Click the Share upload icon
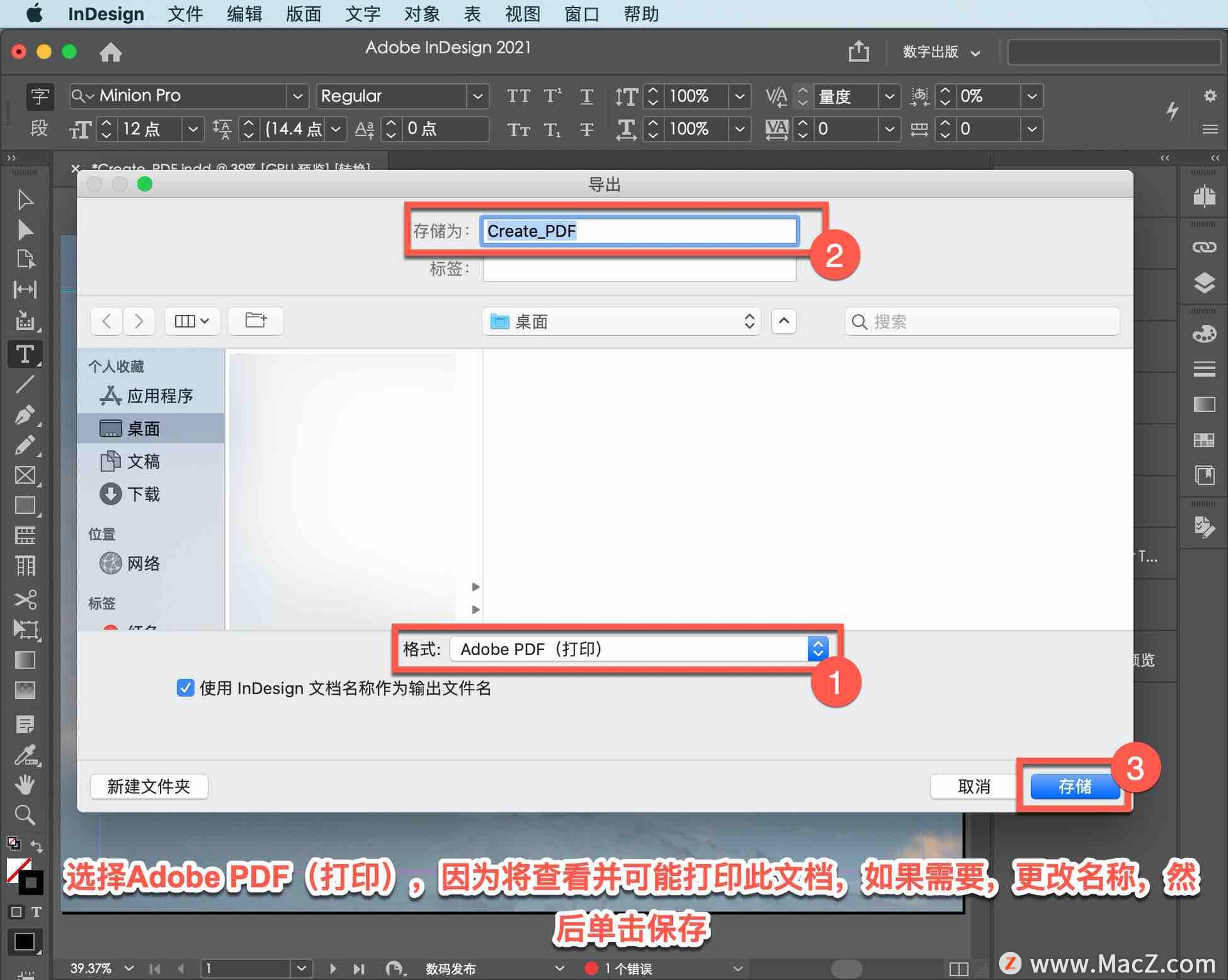 (x=858, y=51)
